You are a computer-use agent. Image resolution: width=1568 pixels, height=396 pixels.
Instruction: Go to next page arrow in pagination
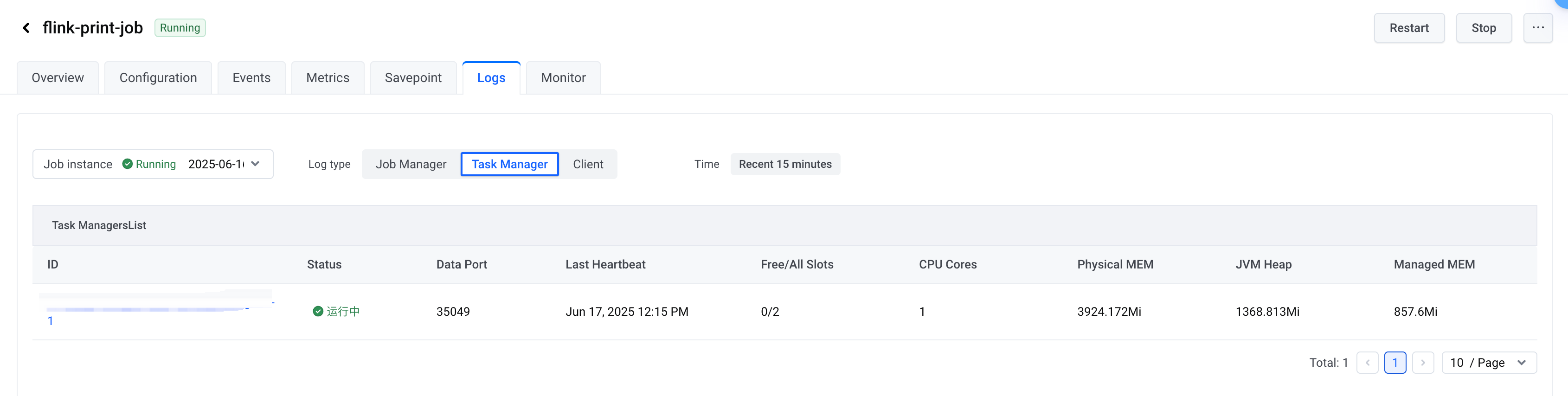click(x=1422, y=363)
